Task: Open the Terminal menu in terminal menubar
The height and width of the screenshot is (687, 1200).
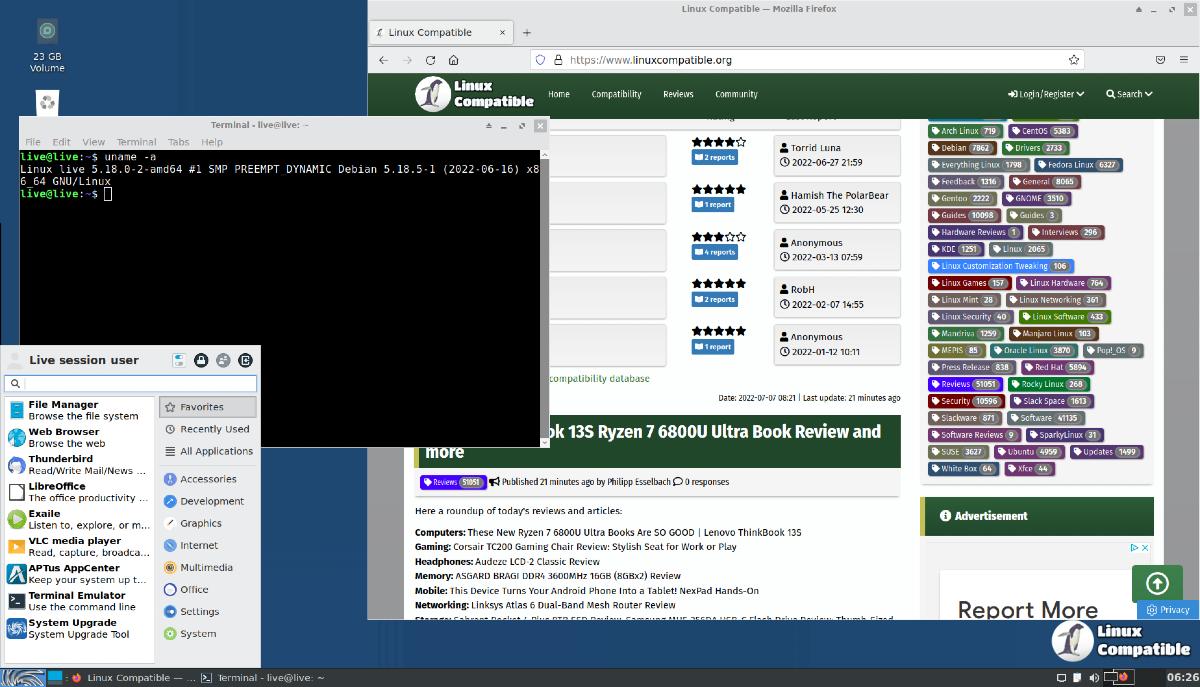Action: click(136, 142)
